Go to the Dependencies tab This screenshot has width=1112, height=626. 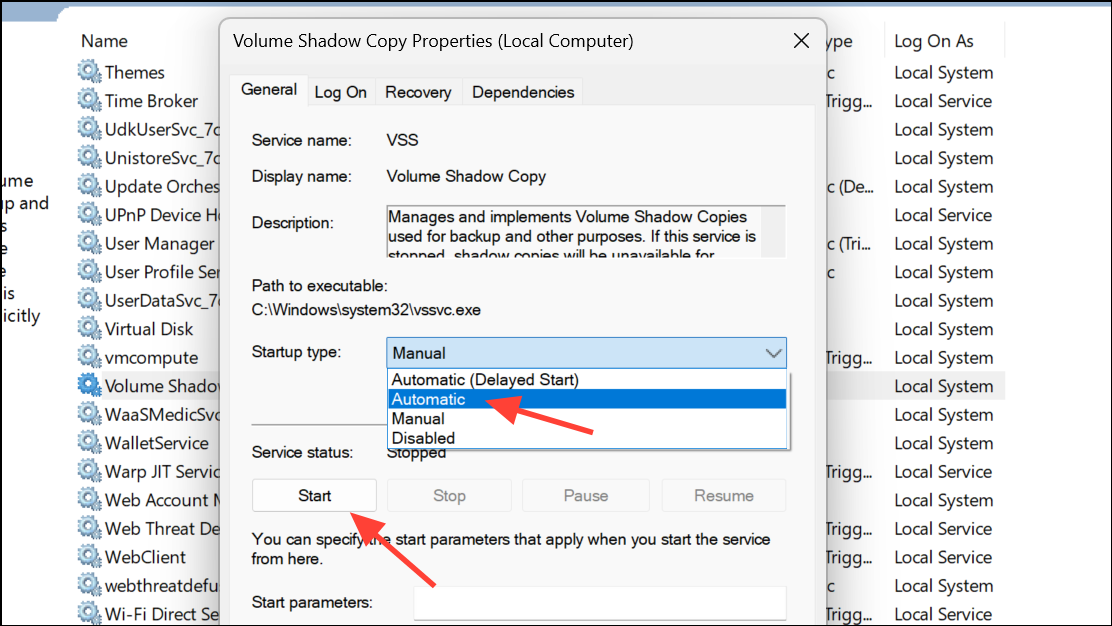click(523, 92)
